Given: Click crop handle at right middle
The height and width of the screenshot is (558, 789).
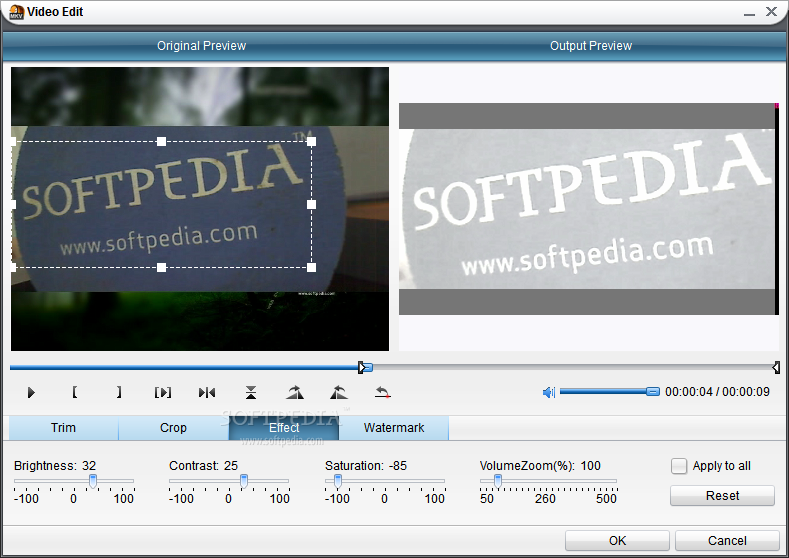Looking at the screenshot, I should click(311, 204).
